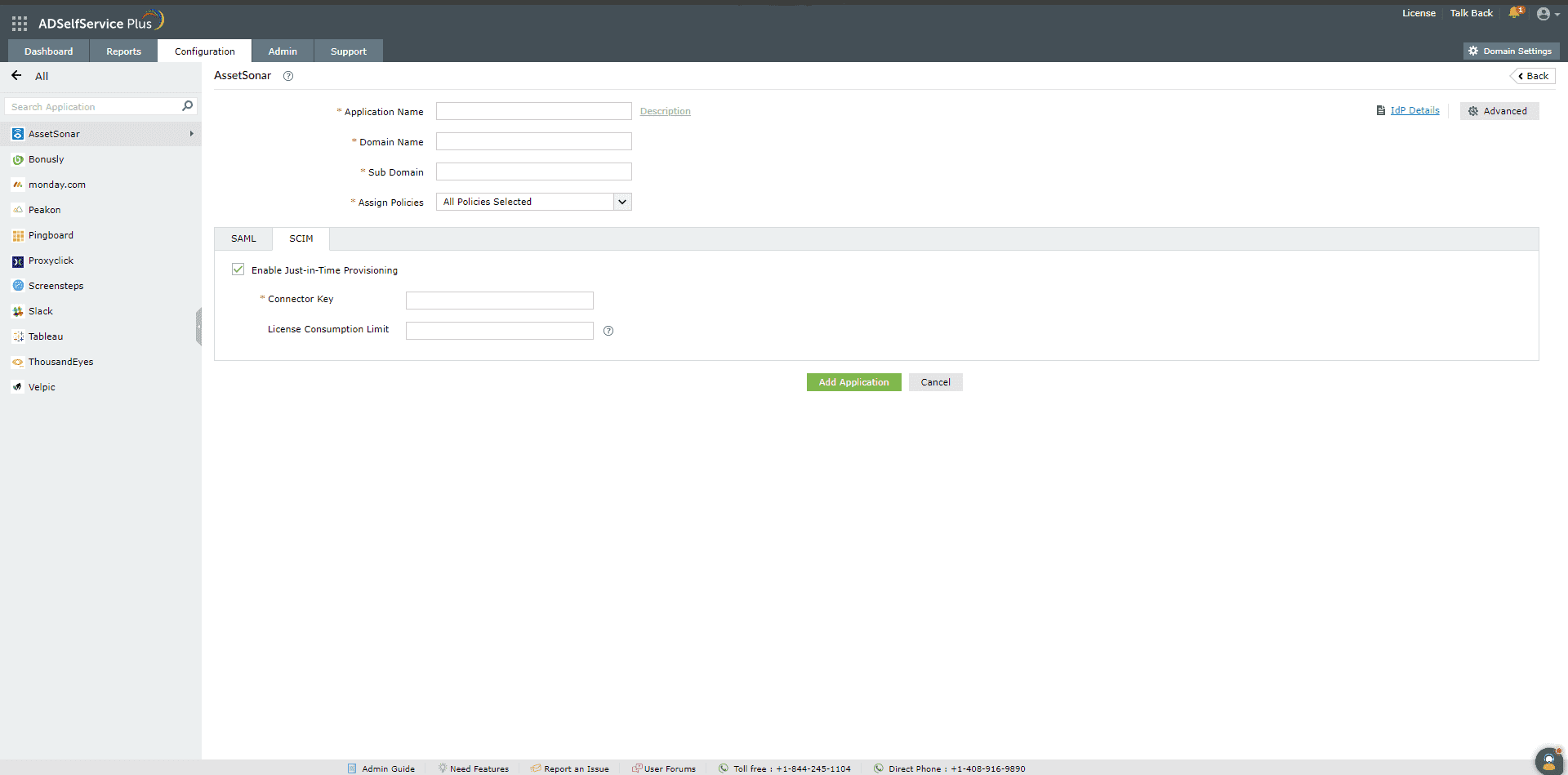
Task: Open the IdP Details link
Action: (x=1415, y=110)
